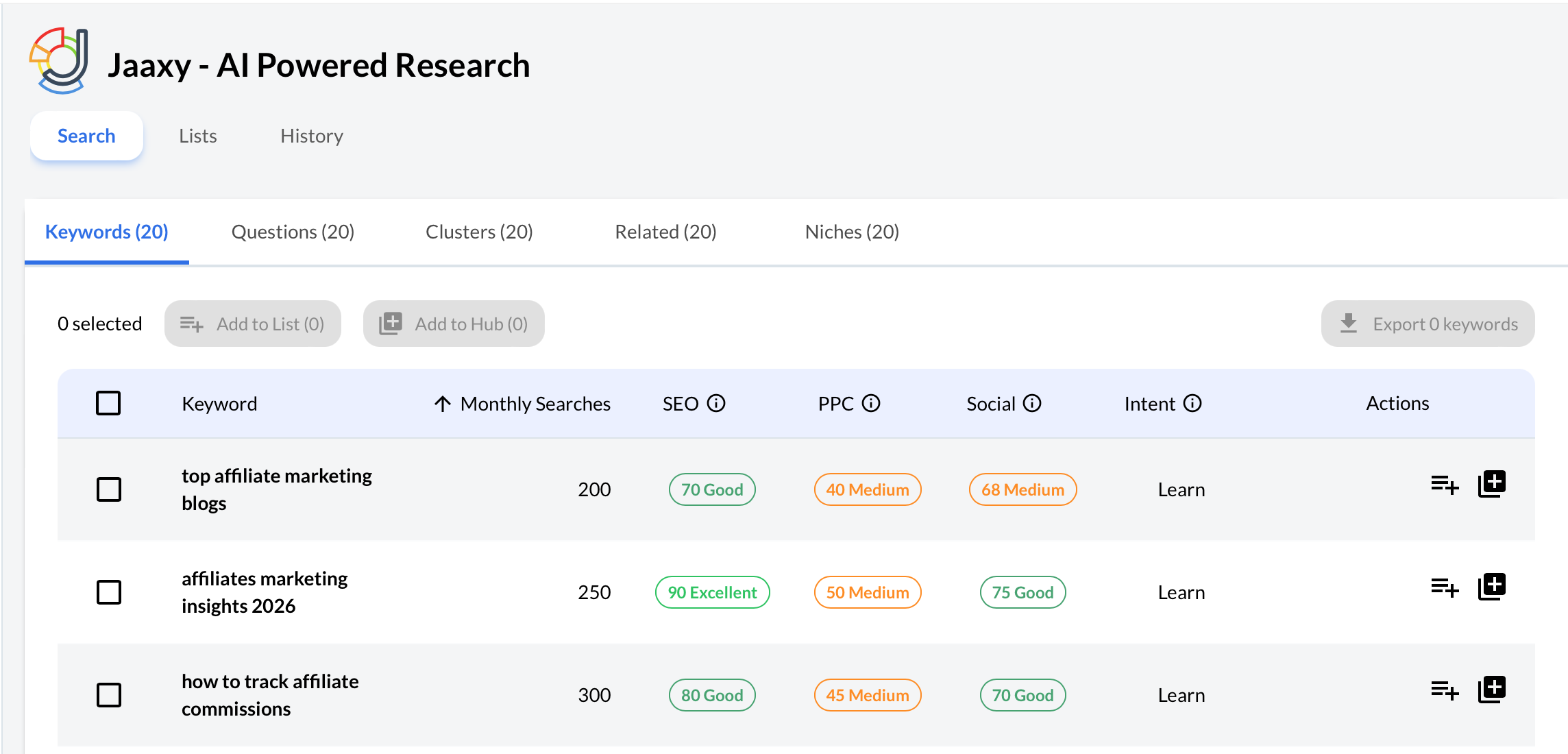Toggle select-all checkbox in table header
1568x754 pixels.
click(108, 403)
